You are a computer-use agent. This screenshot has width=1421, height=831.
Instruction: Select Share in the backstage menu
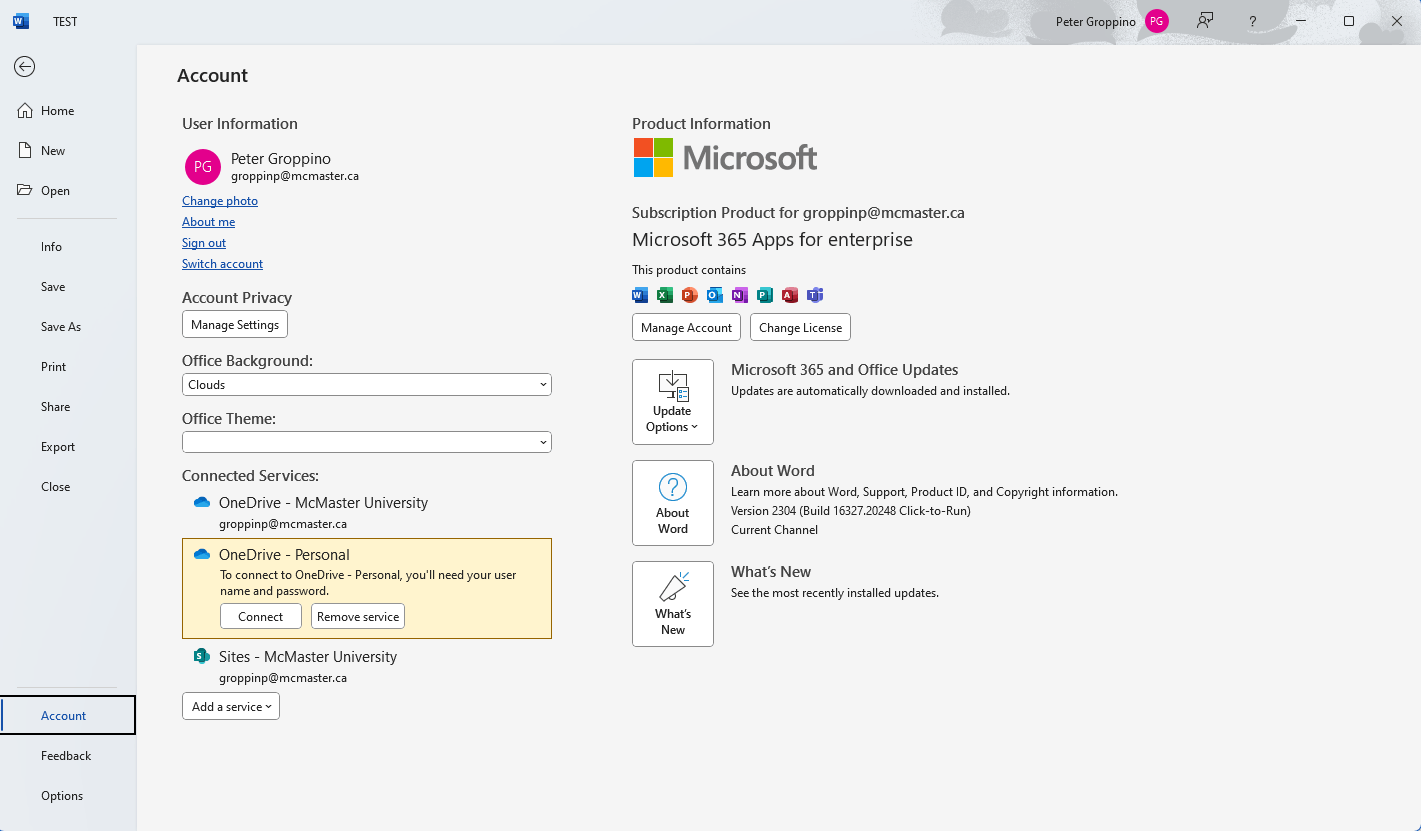tap(68, 407)
